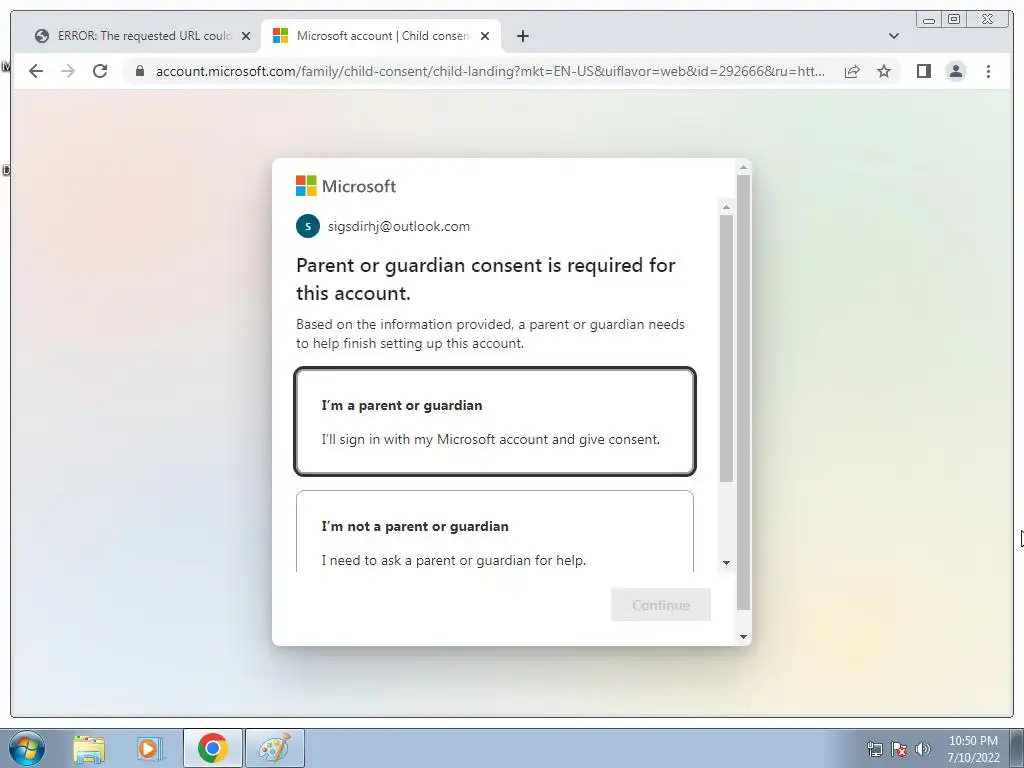This screenshot has width=1024, height=768.
Task: Click the Microsoft logo in dialog
Action: coord(346,186)
